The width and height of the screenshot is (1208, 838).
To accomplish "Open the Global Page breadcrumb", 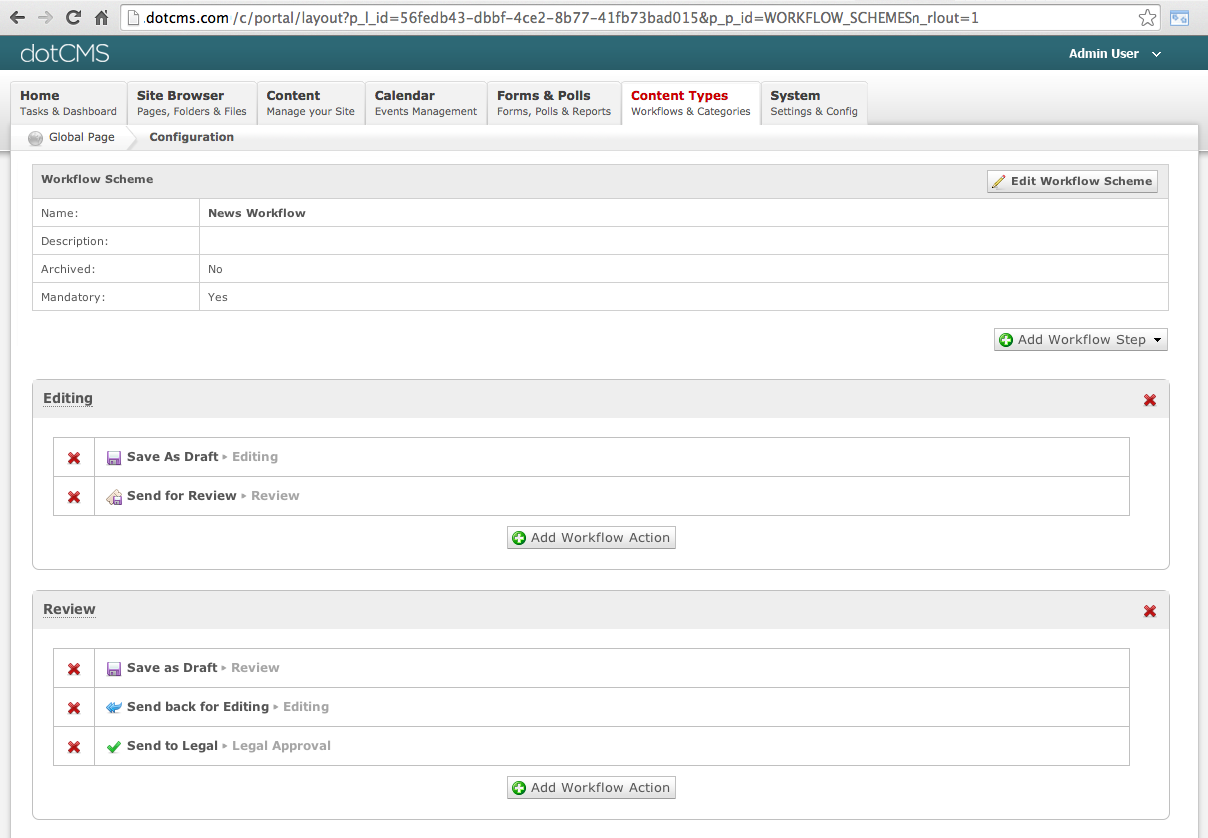I will click(x=81, y=137).
